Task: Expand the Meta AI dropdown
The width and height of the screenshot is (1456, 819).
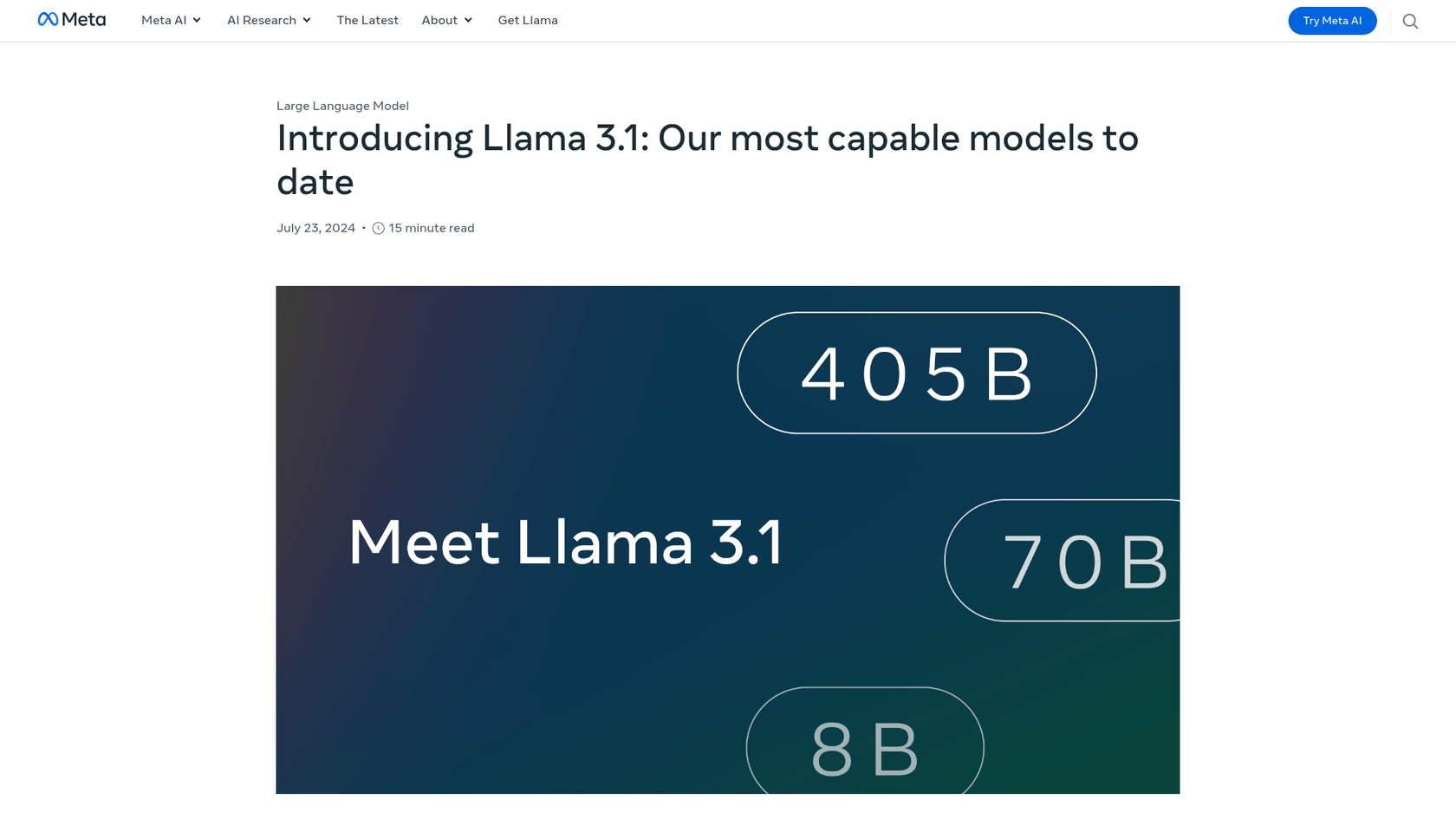Action: pos(170,20)
